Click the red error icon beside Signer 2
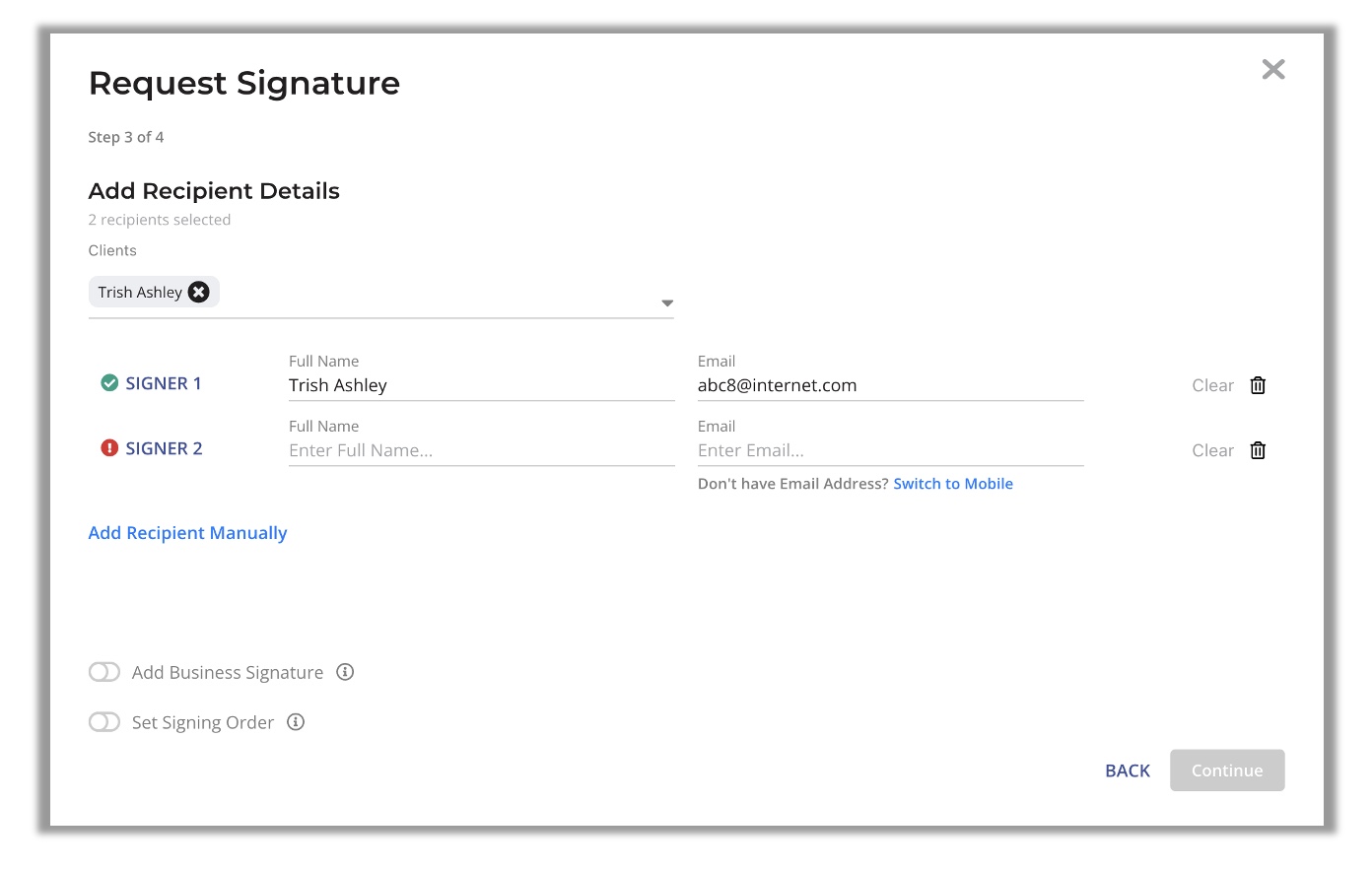The width and height of the screenshot is (1372, 871). tap(109, 448)
